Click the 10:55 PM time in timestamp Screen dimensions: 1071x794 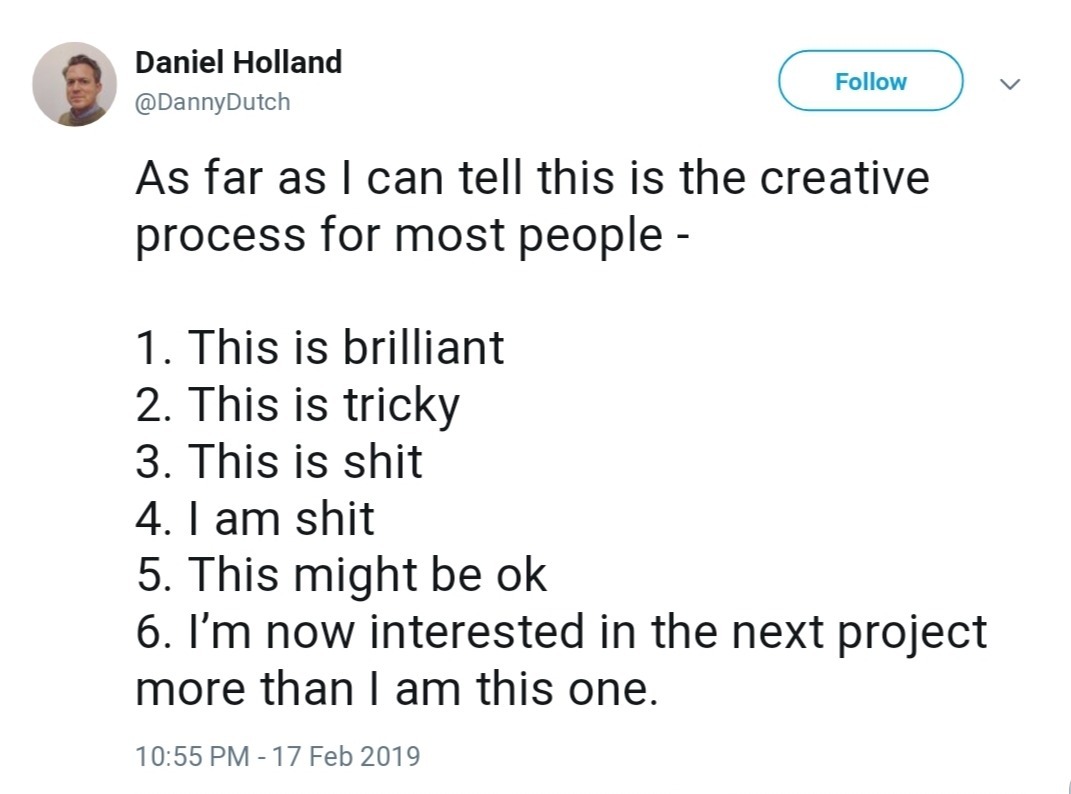click(192, 755)
